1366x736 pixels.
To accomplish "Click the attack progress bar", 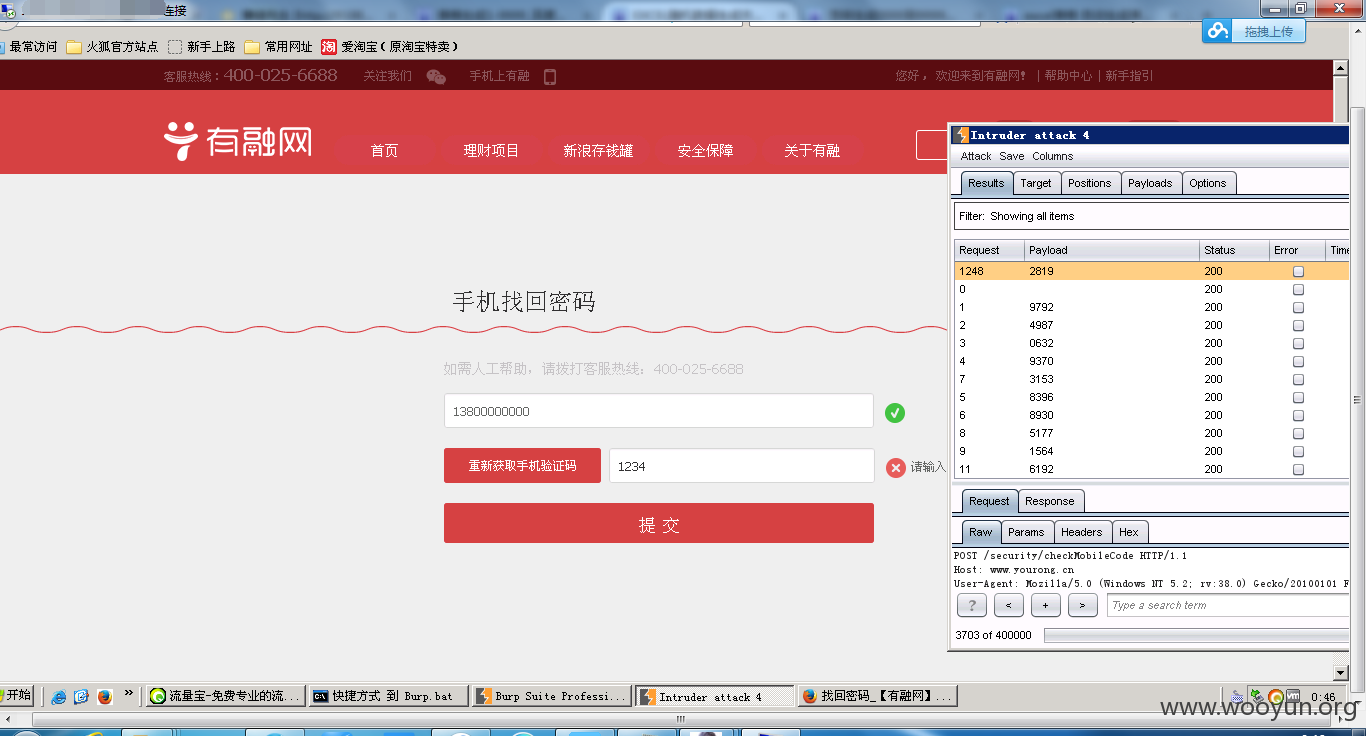I will point(1196,635).
